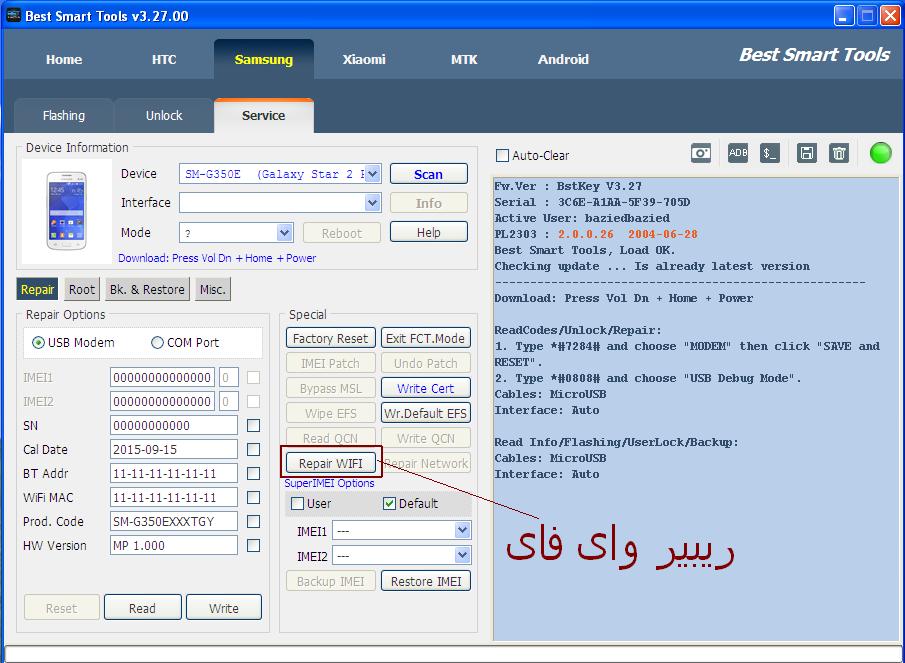This screenshot has height=663, width=905.
Task: Select the Repair section
Action: point(38,290)
